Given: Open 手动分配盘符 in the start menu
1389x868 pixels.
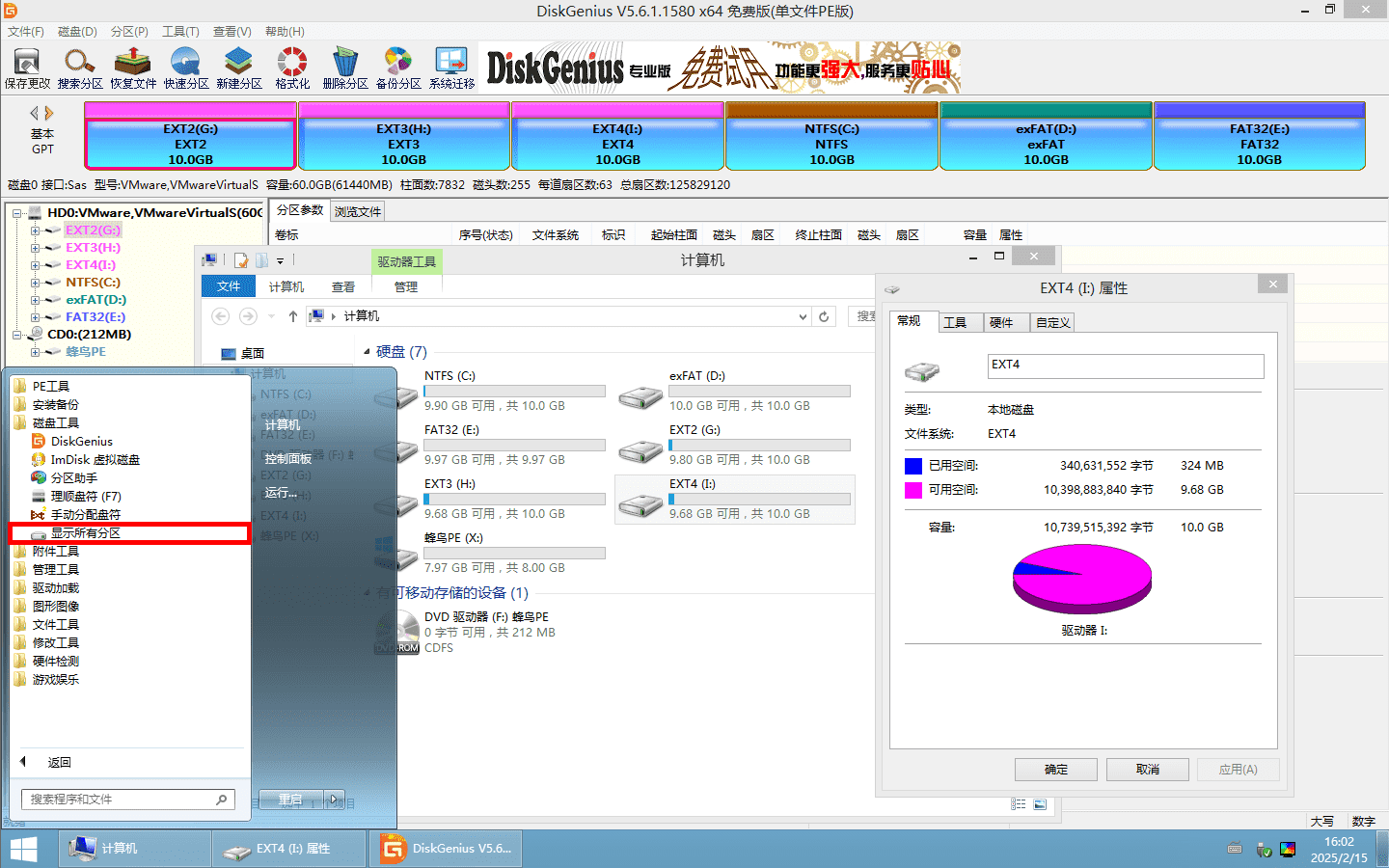Looking at the screenshot, I should pyautogui.click(x=75, y=514).
